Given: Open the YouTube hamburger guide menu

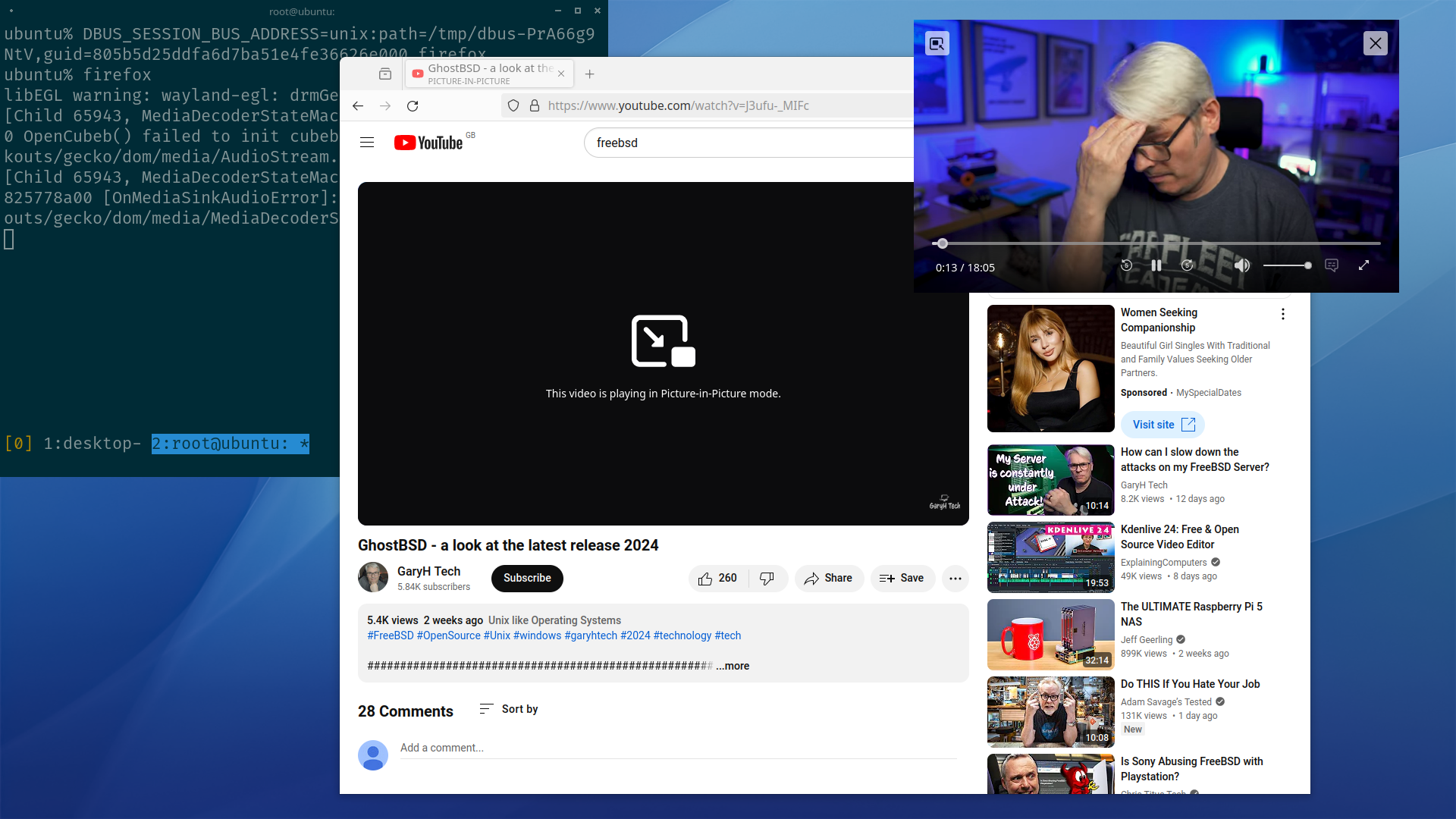Looking at the screenshot, I should coord(367,143).
